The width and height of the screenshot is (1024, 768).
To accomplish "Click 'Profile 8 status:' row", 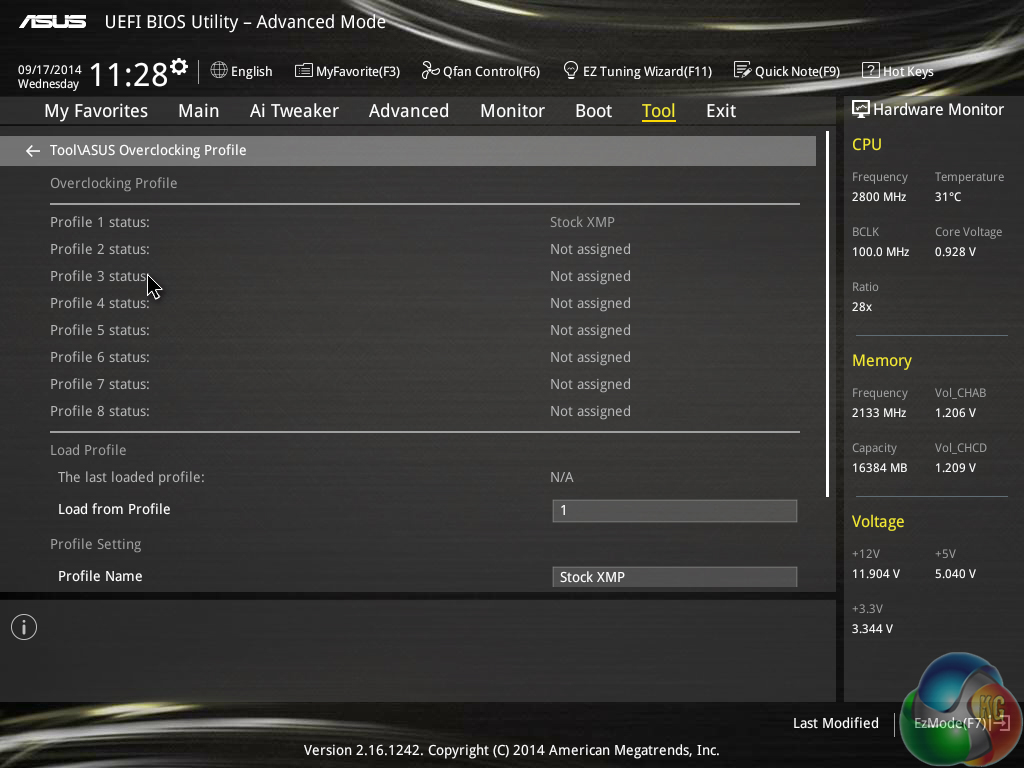I will point(424,411).
